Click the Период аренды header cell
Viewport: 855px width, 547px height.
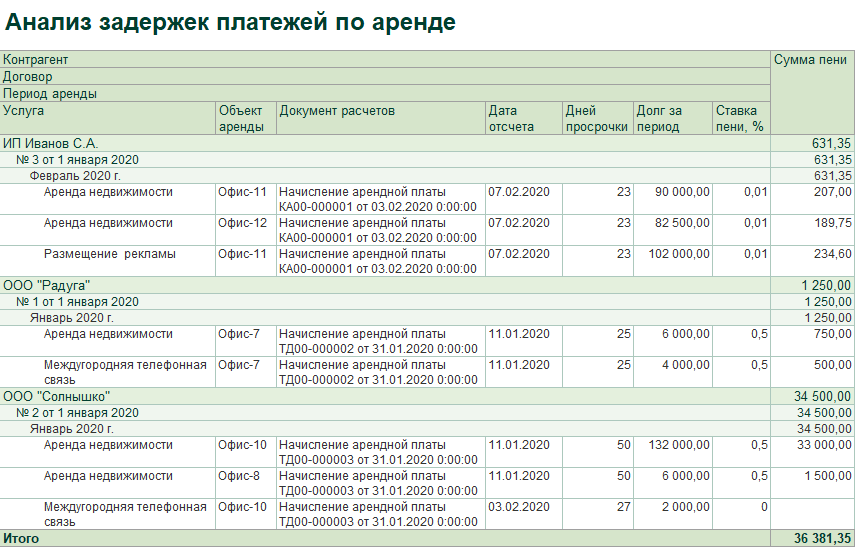(385, 93)
